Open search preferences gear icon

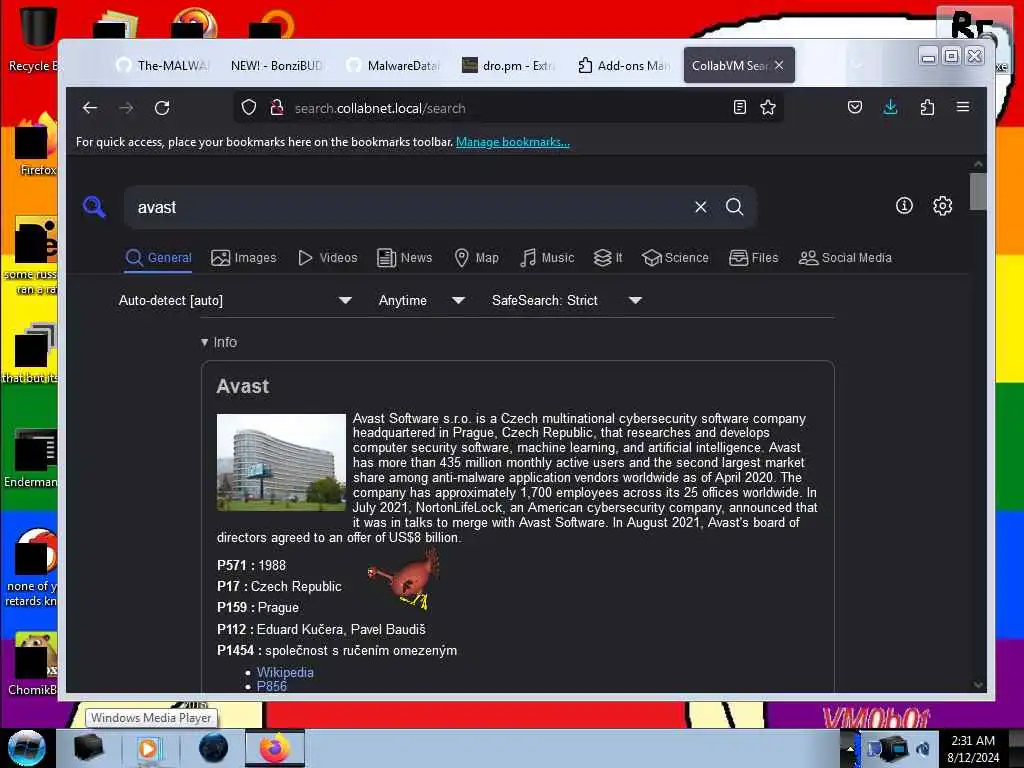coord(942,206)
